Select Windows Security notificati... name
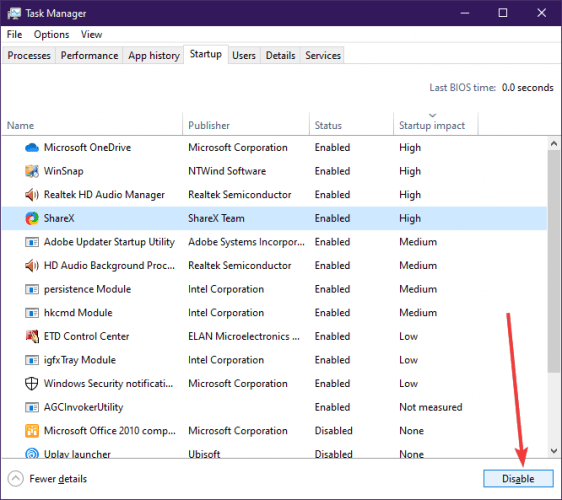 pos(109,384)
